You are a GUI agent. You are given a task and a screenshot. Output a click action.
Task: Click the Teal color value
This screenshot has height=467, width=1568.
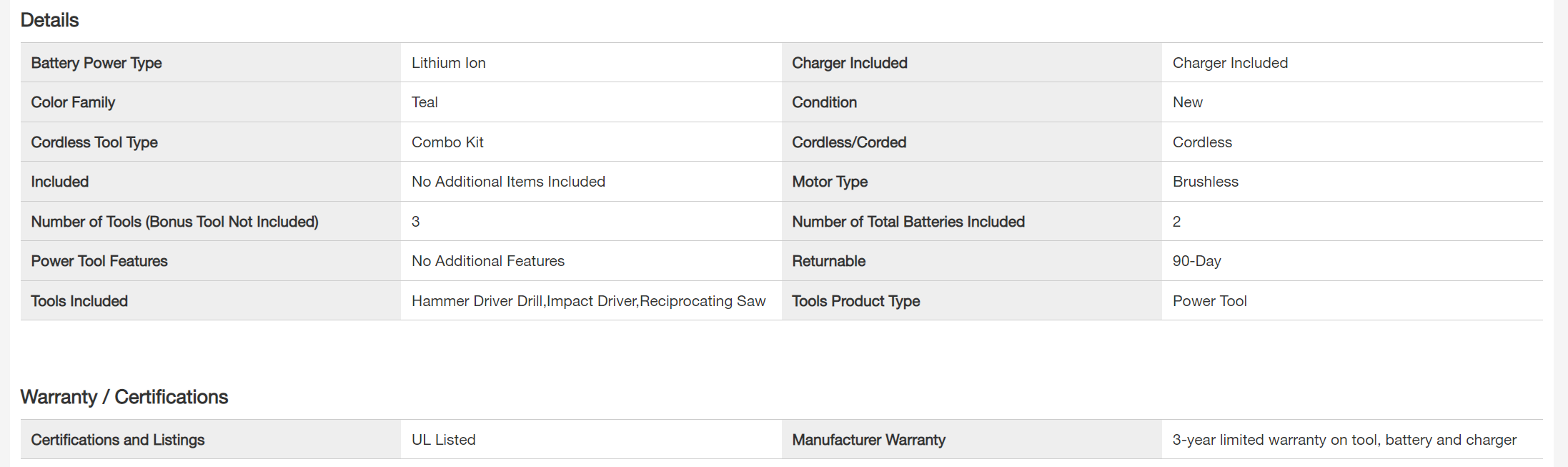click(425, 102)
